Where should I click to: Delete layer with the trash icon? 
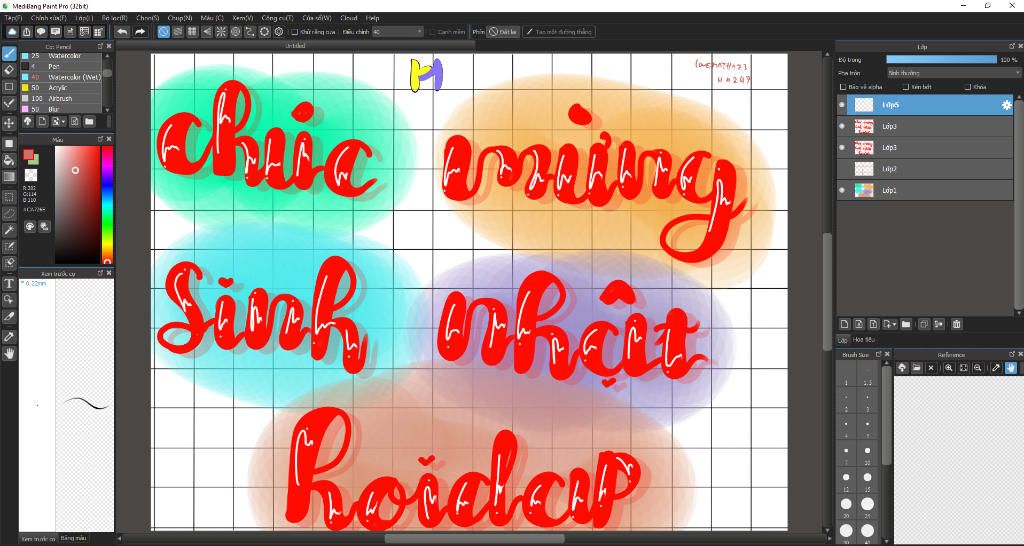956,324
